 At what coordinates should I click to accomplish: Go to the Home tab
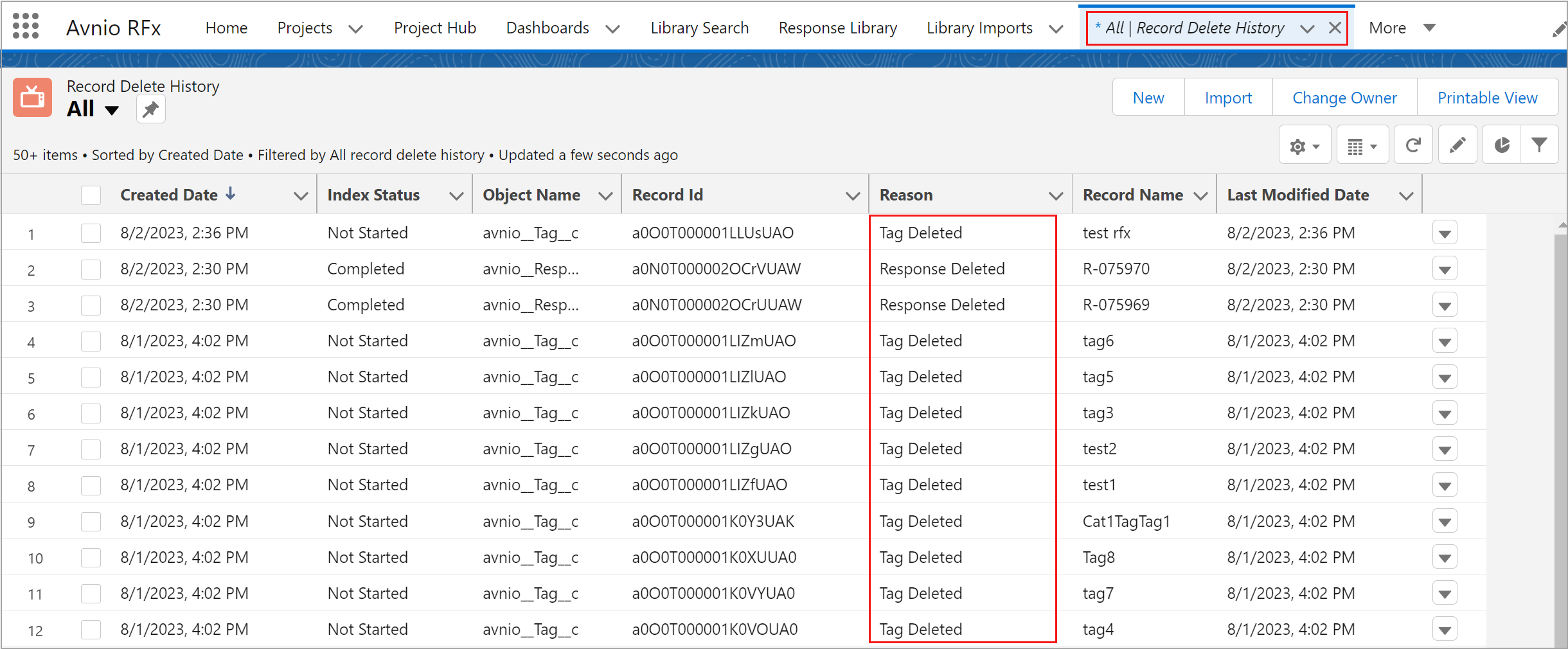pos(226,28)
